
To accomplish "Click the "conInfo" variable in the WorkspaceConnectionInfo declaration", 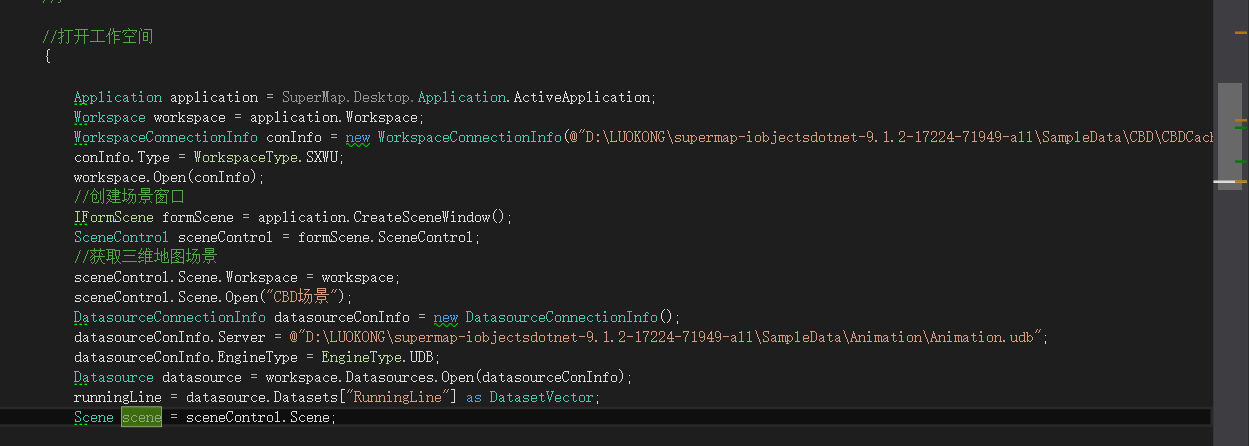I will pyautogui.click(x=293, y=137).
